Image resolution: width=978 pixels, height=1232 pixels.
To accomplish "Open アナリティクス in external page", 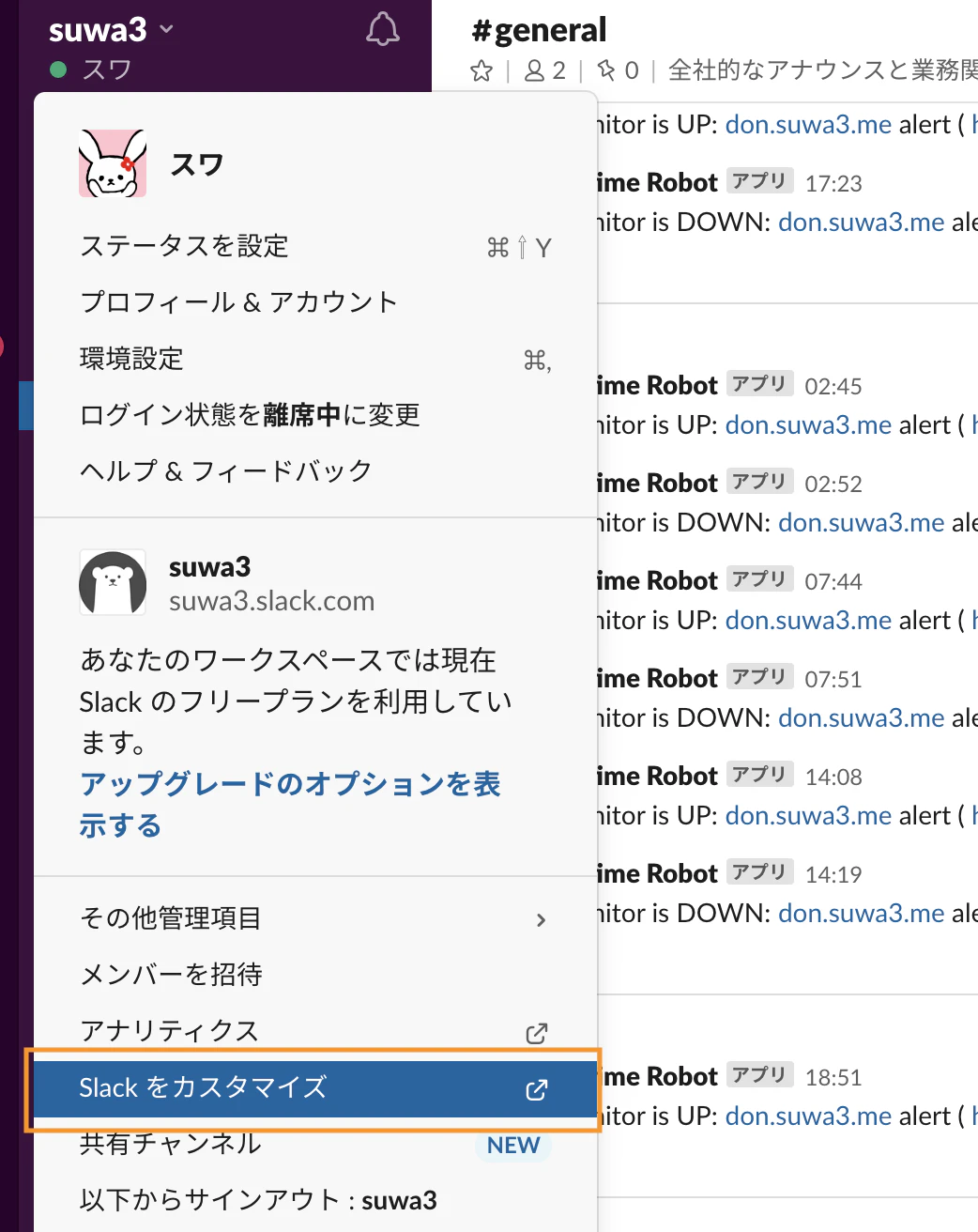I will [315, 1031].
